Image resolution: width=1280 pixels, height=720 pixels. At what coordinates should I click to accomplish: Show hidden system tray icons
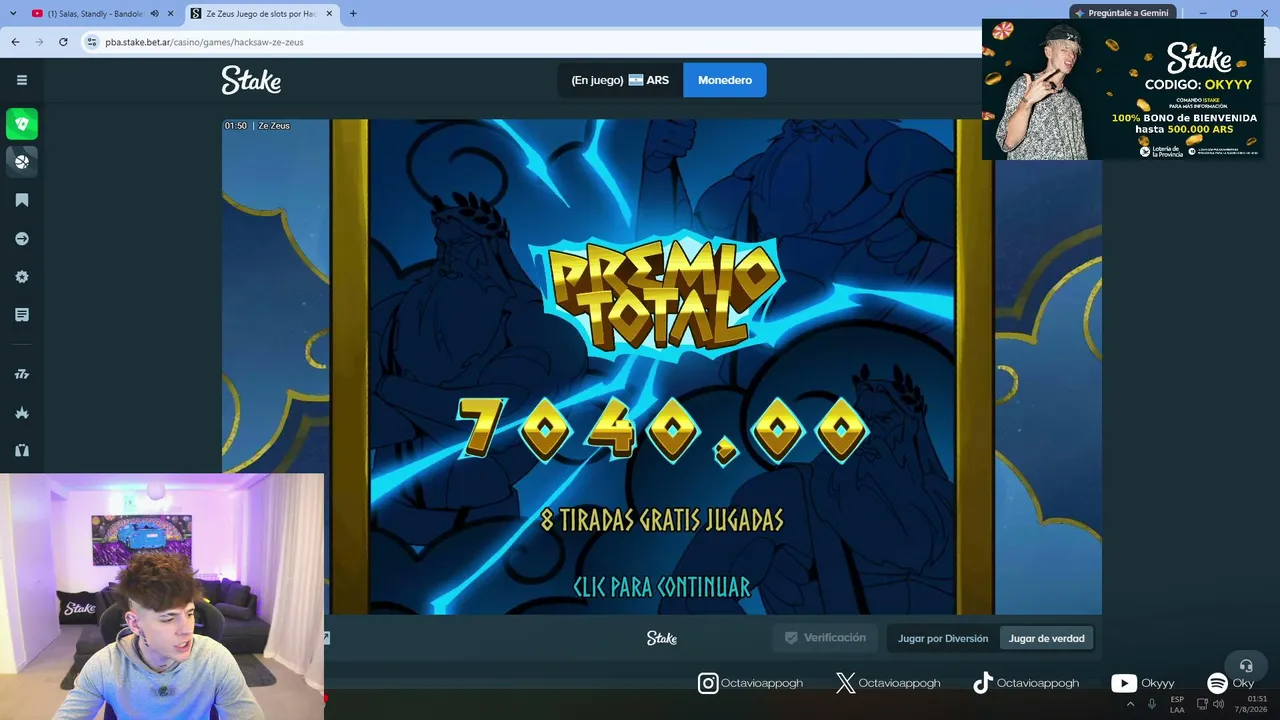coord(1131,704)
